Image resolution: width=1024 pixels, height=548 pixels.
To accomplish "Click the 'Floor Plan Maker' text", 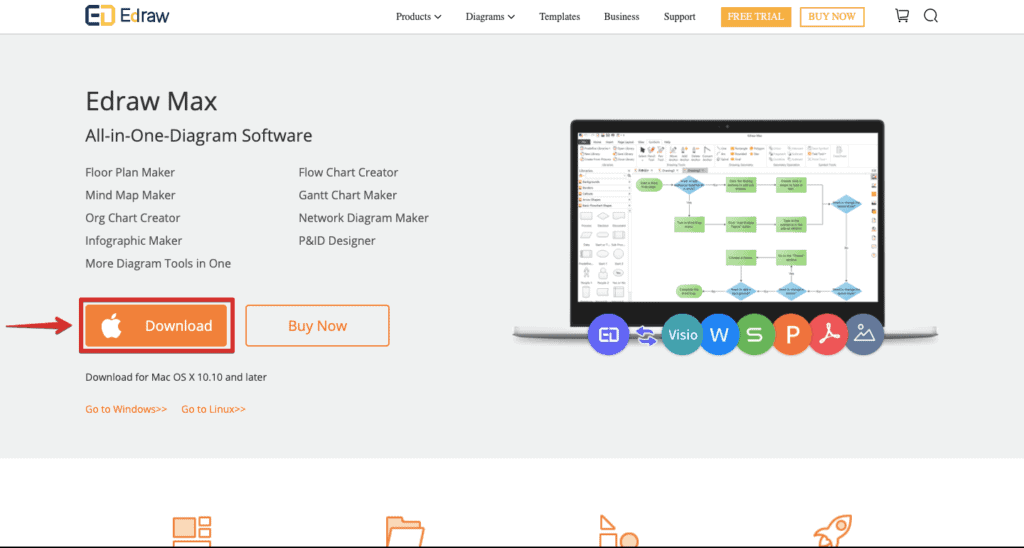I will [130, 172].
